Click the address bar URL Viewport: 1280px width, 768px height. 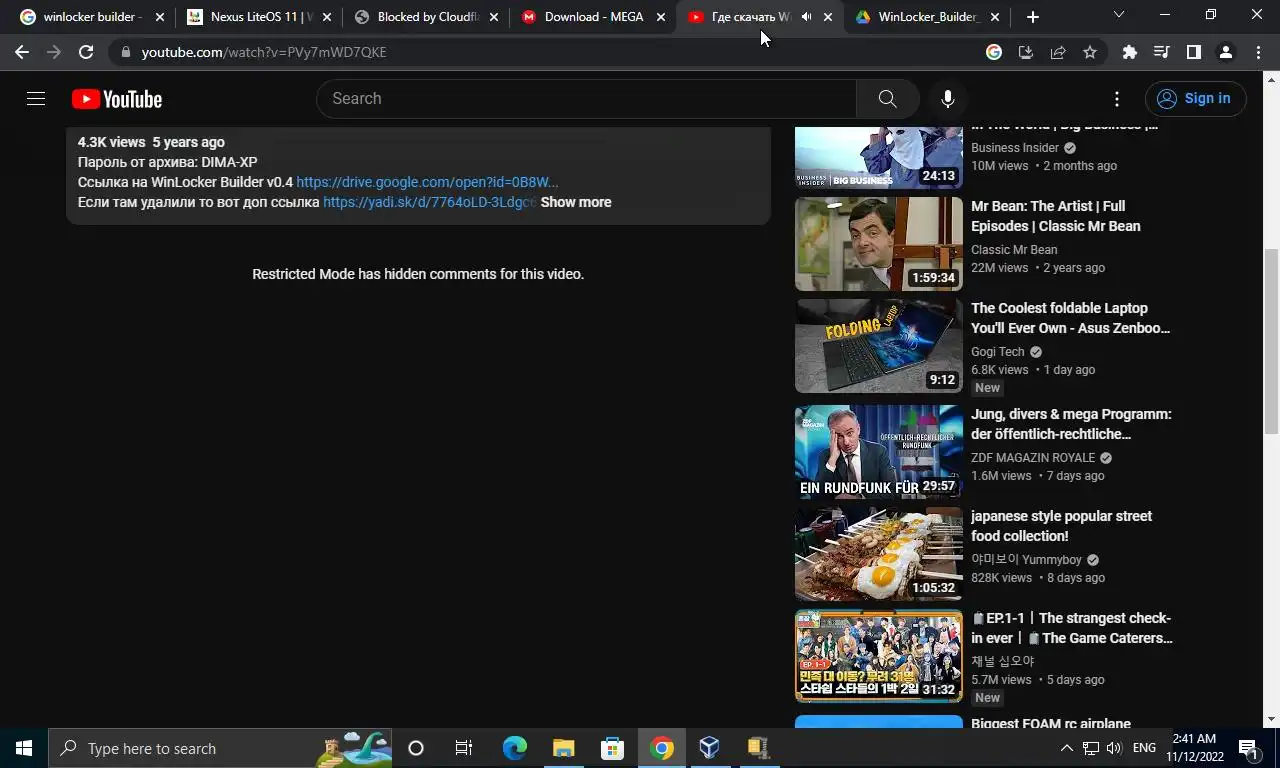tap(264, 52)
